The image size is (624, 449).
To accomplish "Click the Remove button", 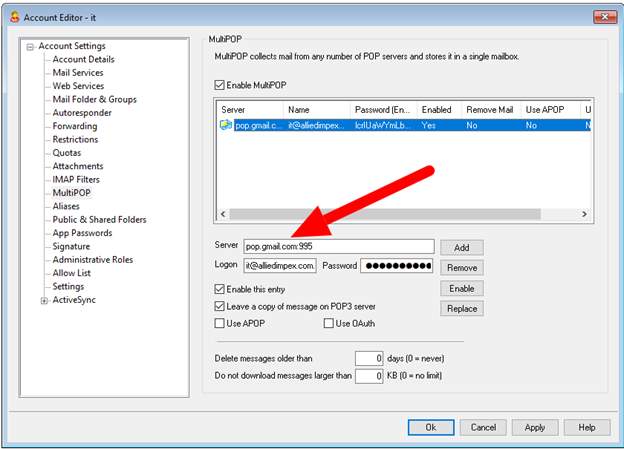I will tap(461, 268).
